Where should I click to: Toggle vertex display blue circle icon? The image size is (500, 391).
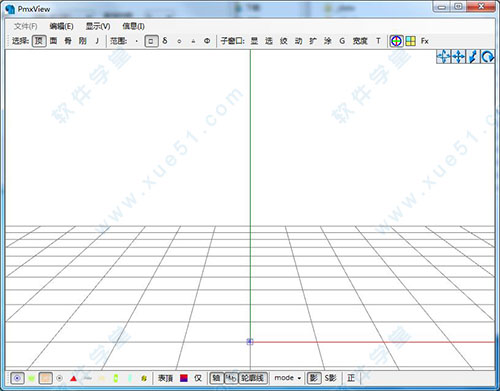pos(17,378)
